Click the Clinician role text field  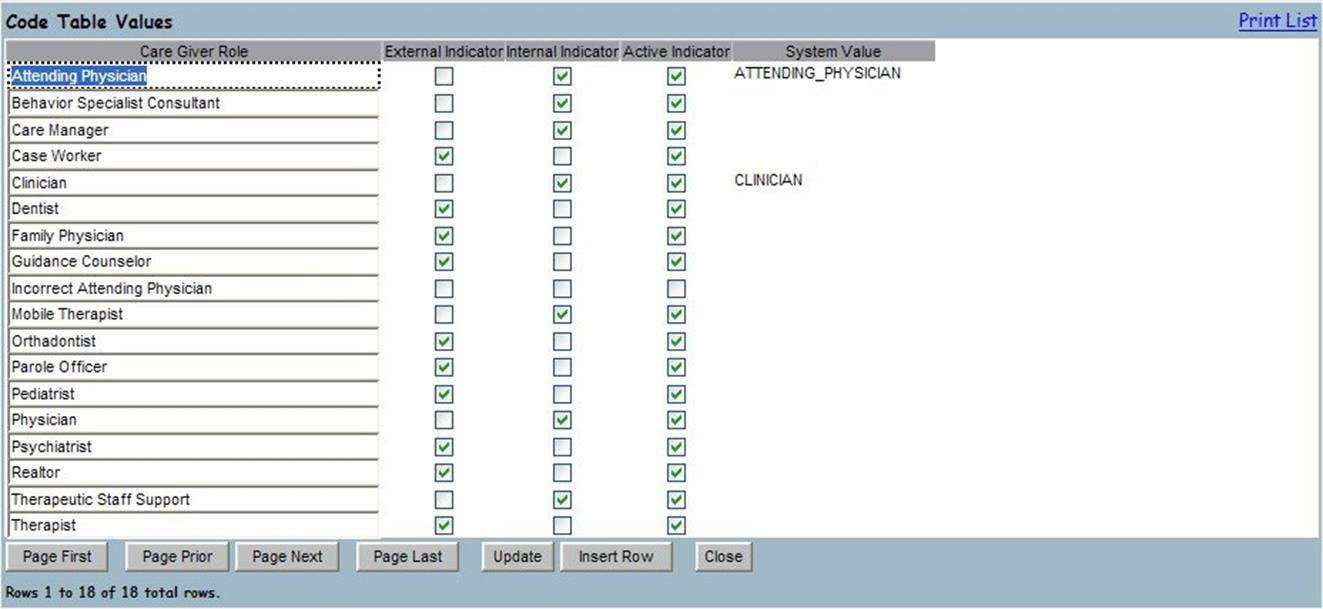coord(193,182)
